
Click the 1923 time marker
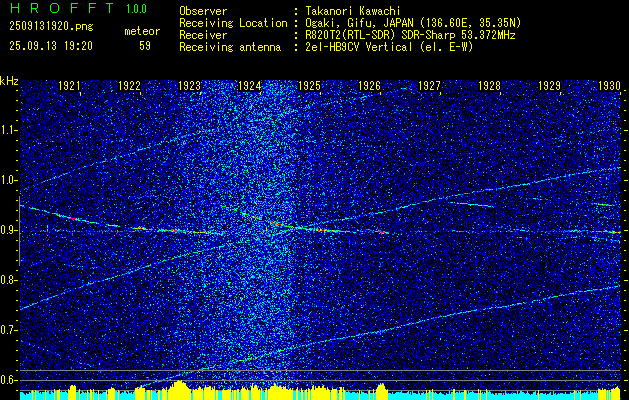click(189, 85)
